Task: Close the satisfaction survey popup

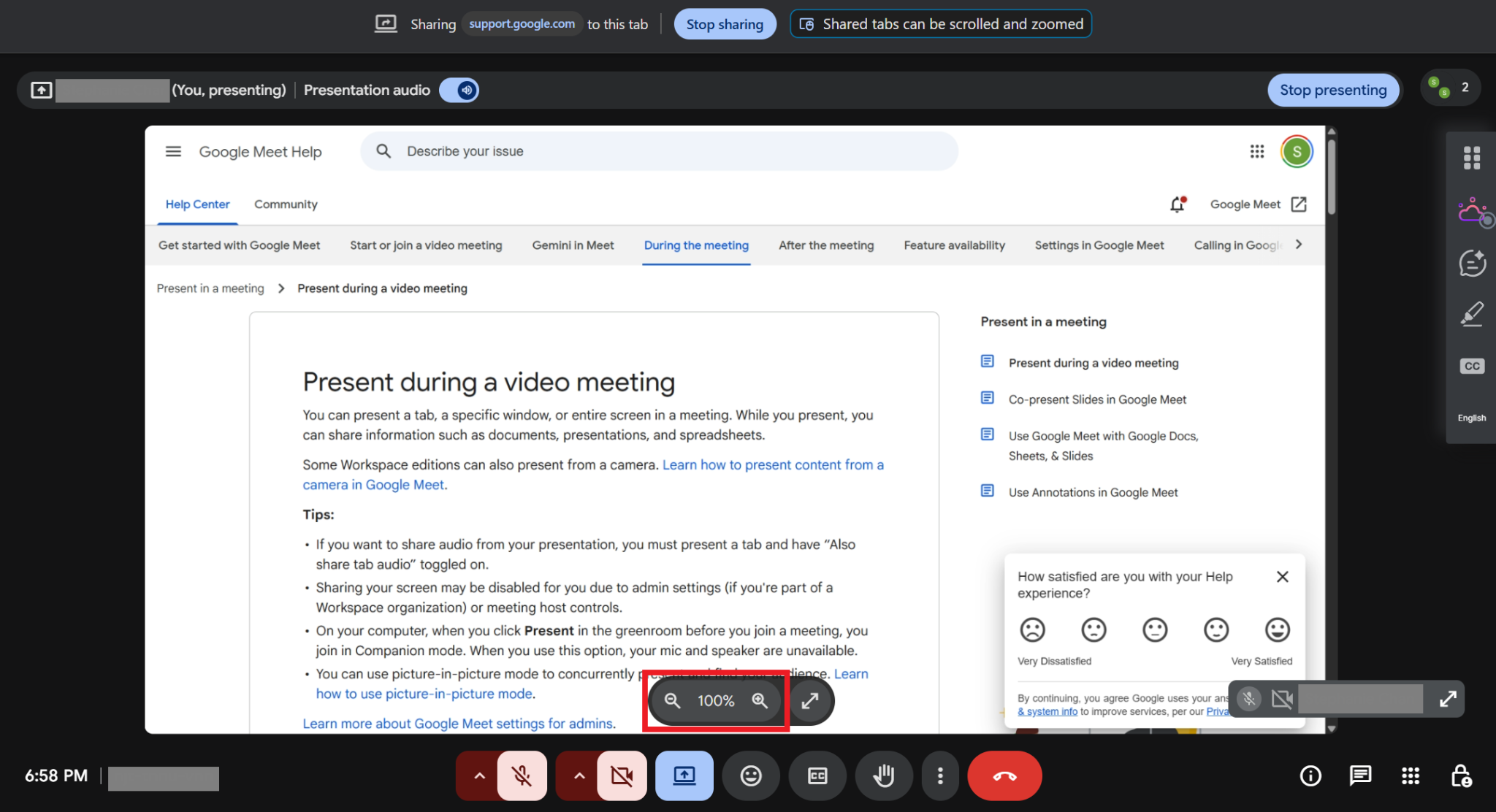Action: 1282,577
